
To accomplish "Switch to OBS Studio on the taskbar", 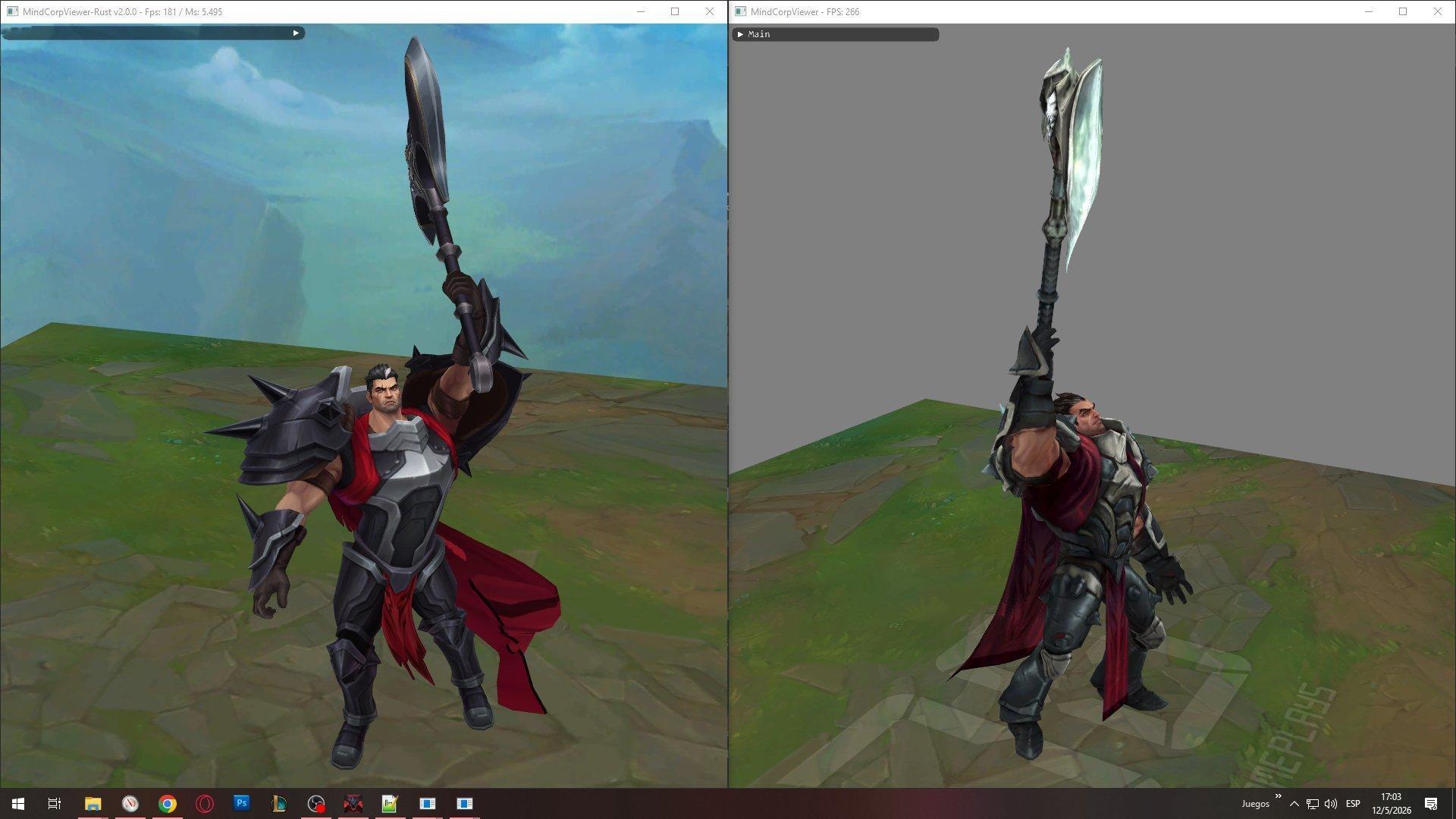I will [x=316, y=804].
